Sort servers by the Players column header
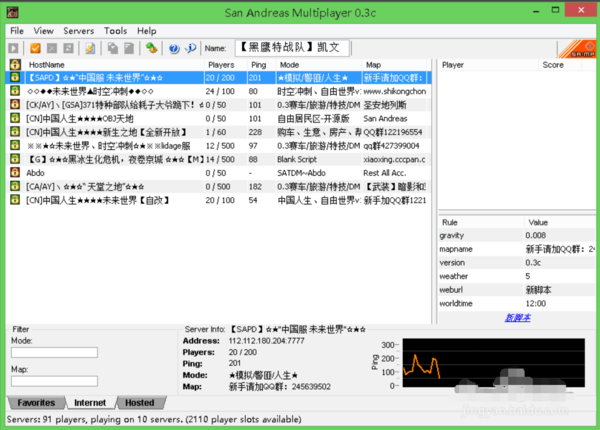This screenshot has width=600, height=430. click(226, 65)
